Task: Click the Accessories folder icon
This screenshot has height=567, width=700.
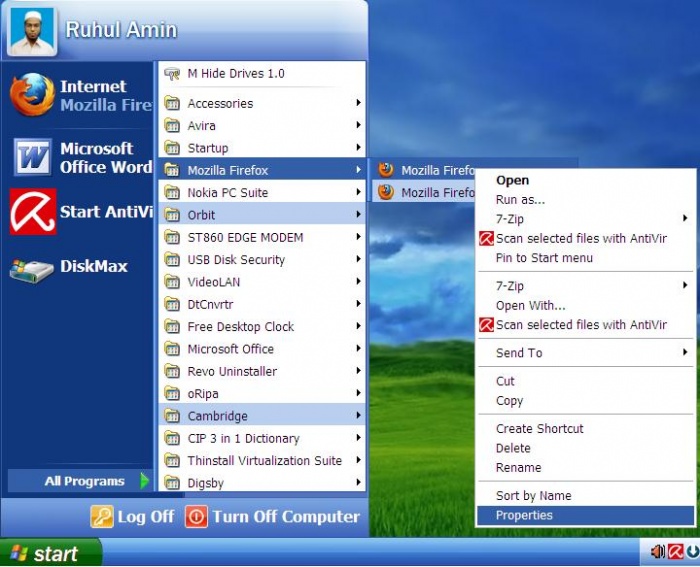Action: pyautogui.click(x=172, y=103)
